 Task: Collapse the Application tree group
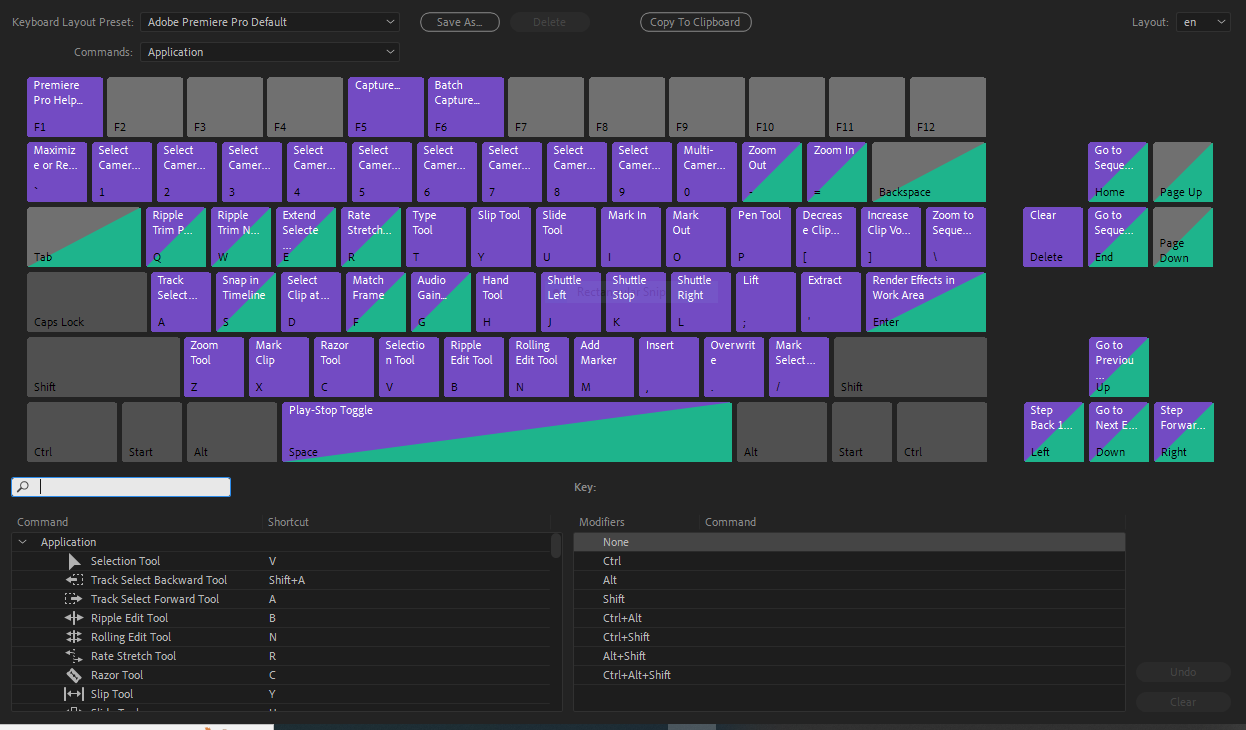[x=23, y=542]
